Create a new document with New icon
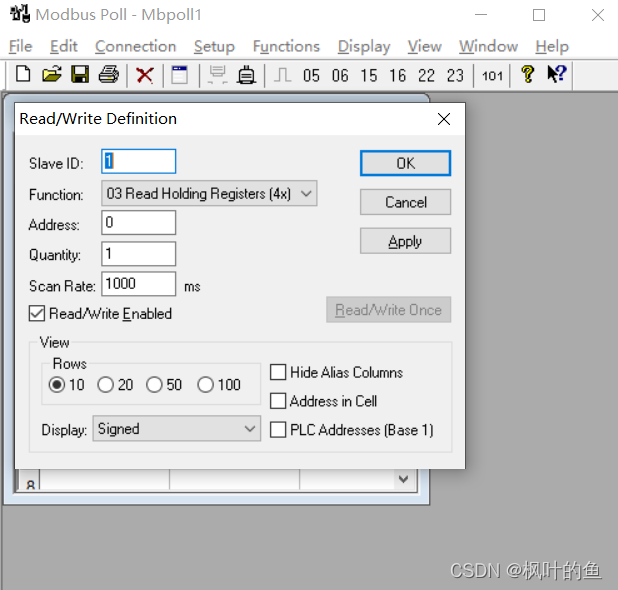Viewport: 618px width, 590px height. [23, 74]
